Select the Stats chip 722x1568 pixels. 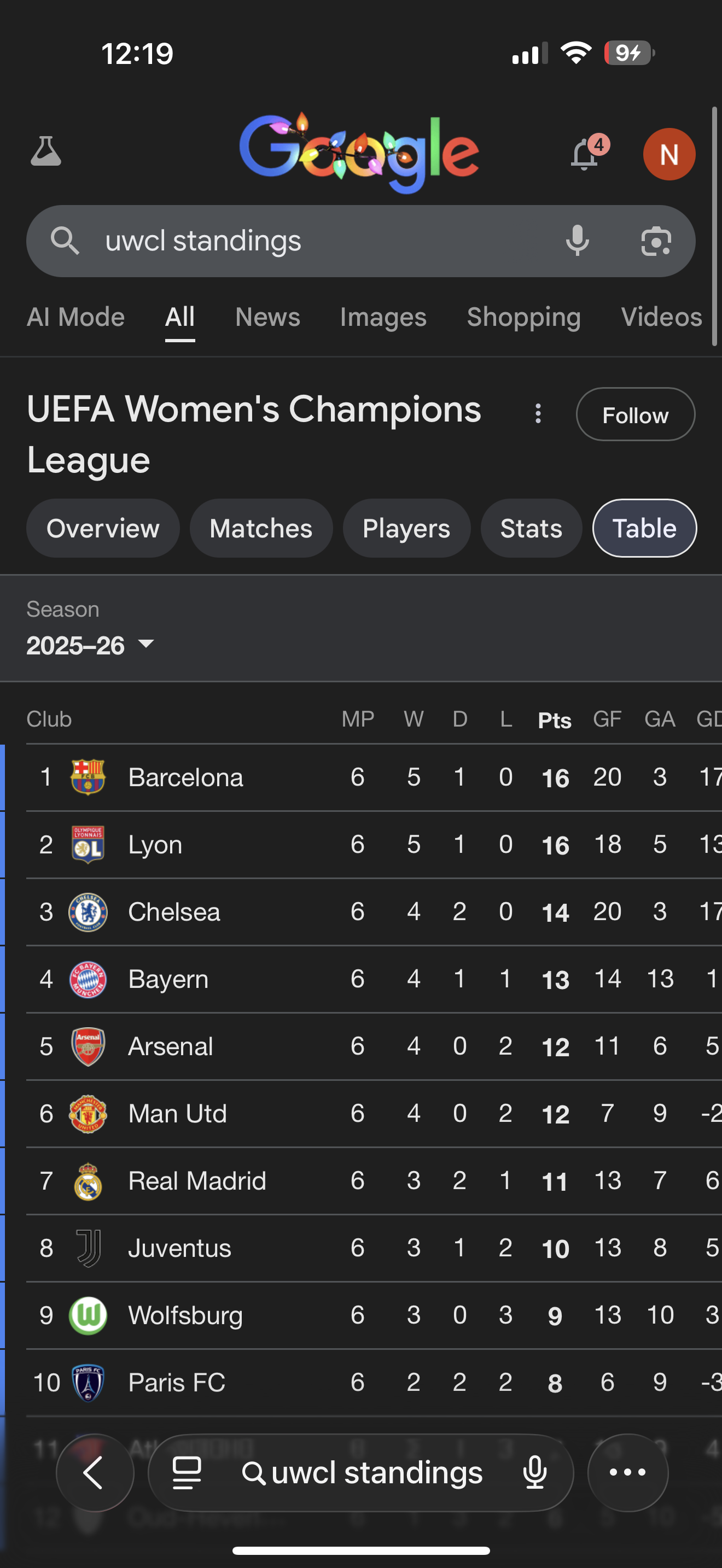point(531,528)
